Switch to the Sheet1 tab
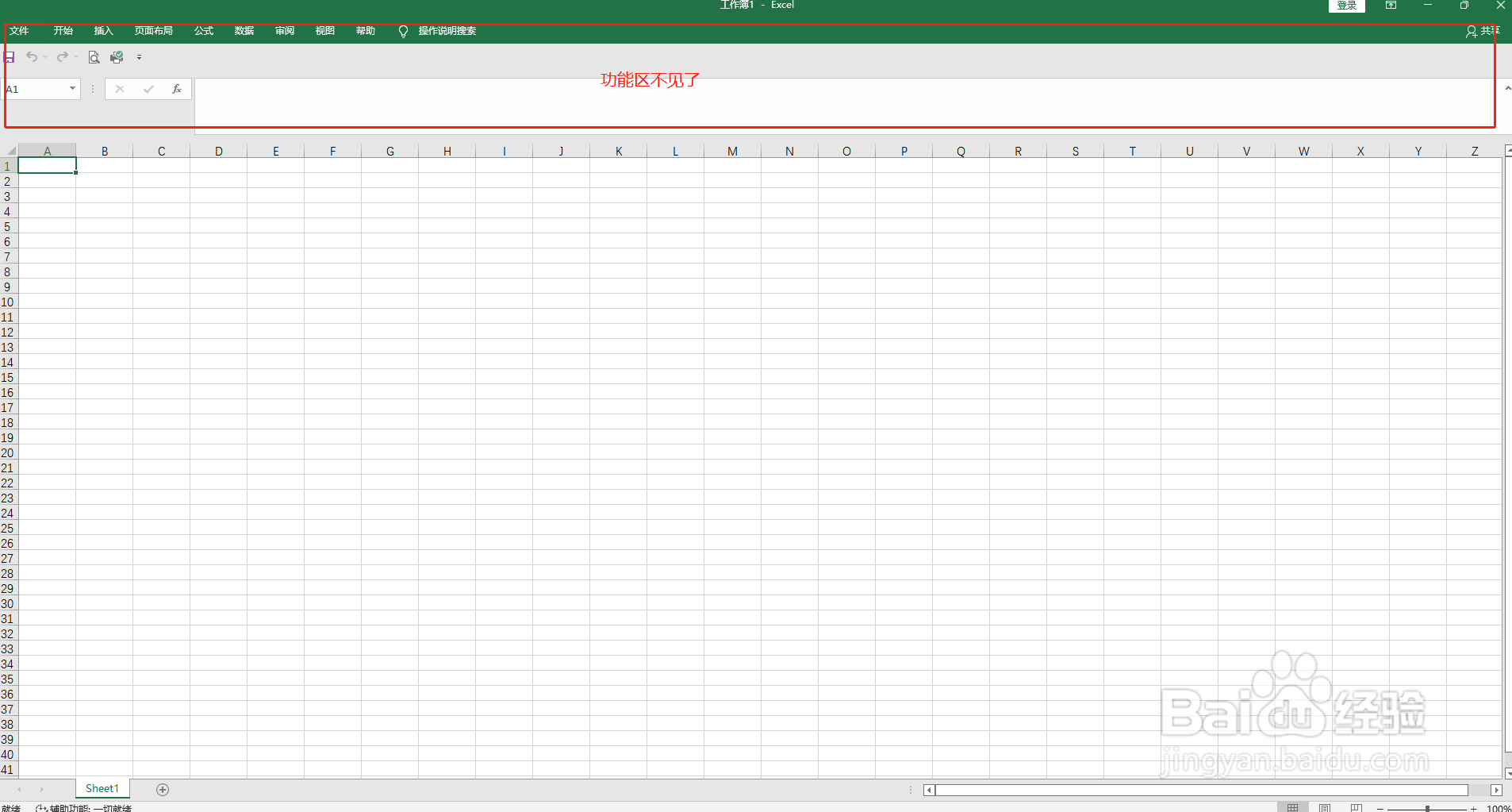Viewport: 1512px width, 812px height. pyautogui.click(x=102, y=788)
